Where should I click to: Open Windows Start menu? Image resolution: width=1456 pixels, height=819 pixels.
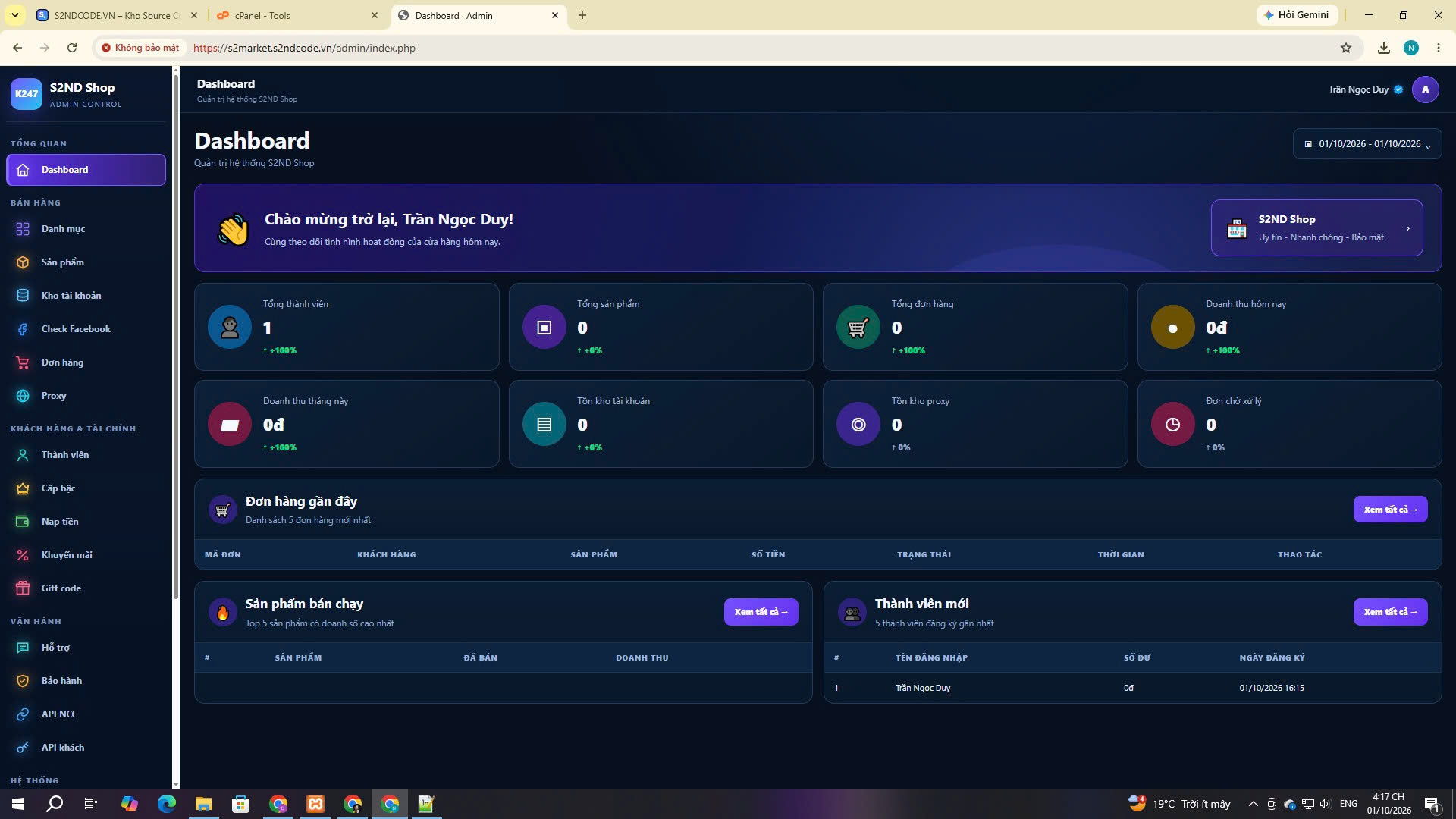coord(18,804)
